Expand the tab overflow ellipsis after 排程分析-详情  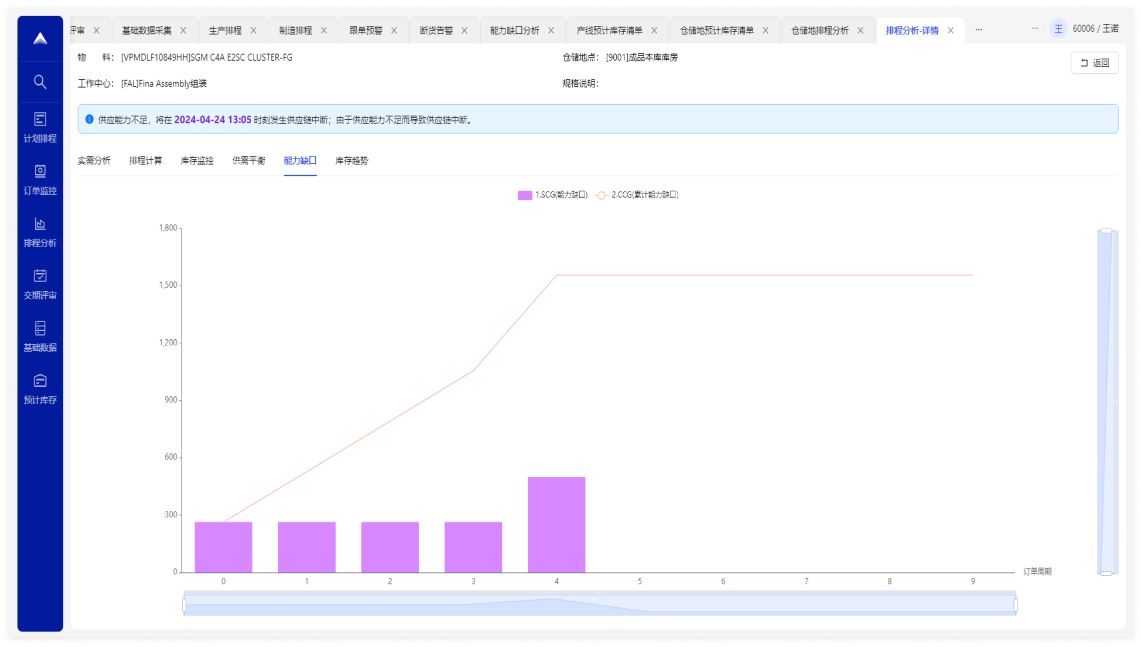click(x=979, y=30)
